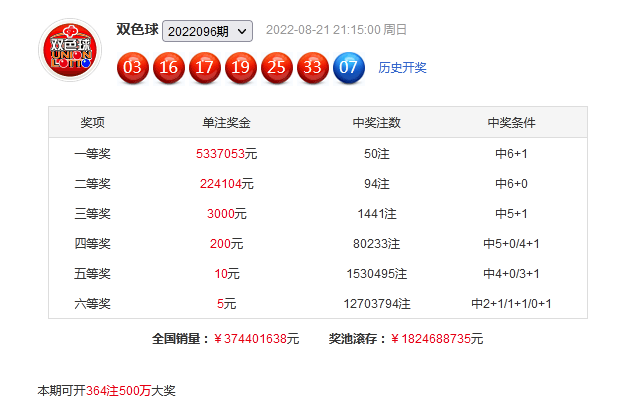628x416 pixels.
Task: Select red ball number 03
Action: pos(133,67)
